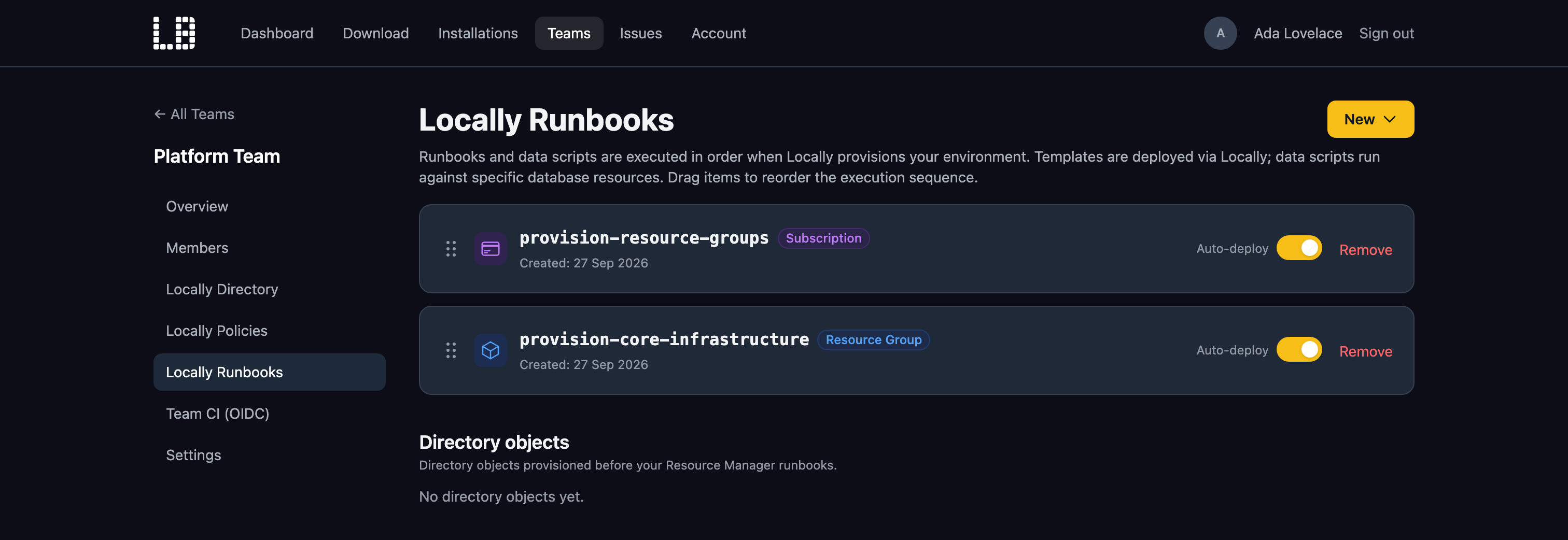Select Locally Runbooks in the sidebar

pos(269,372)
